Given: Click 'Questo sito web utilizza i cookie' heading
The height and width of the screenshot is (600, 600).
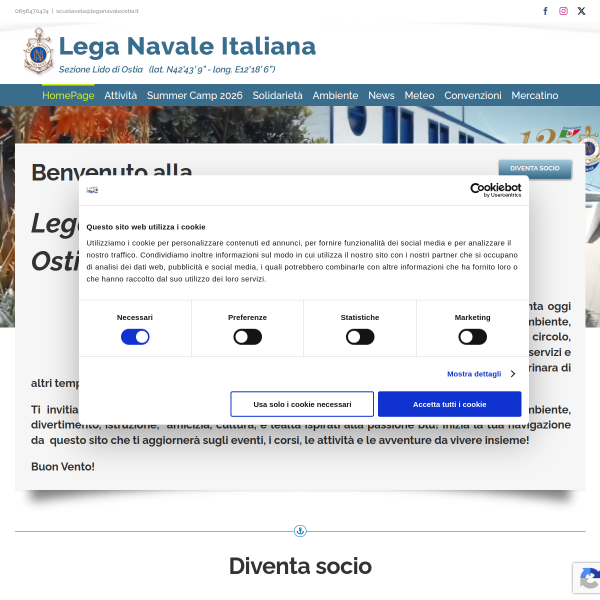Looking at the screenshot, I should [146, 227].
